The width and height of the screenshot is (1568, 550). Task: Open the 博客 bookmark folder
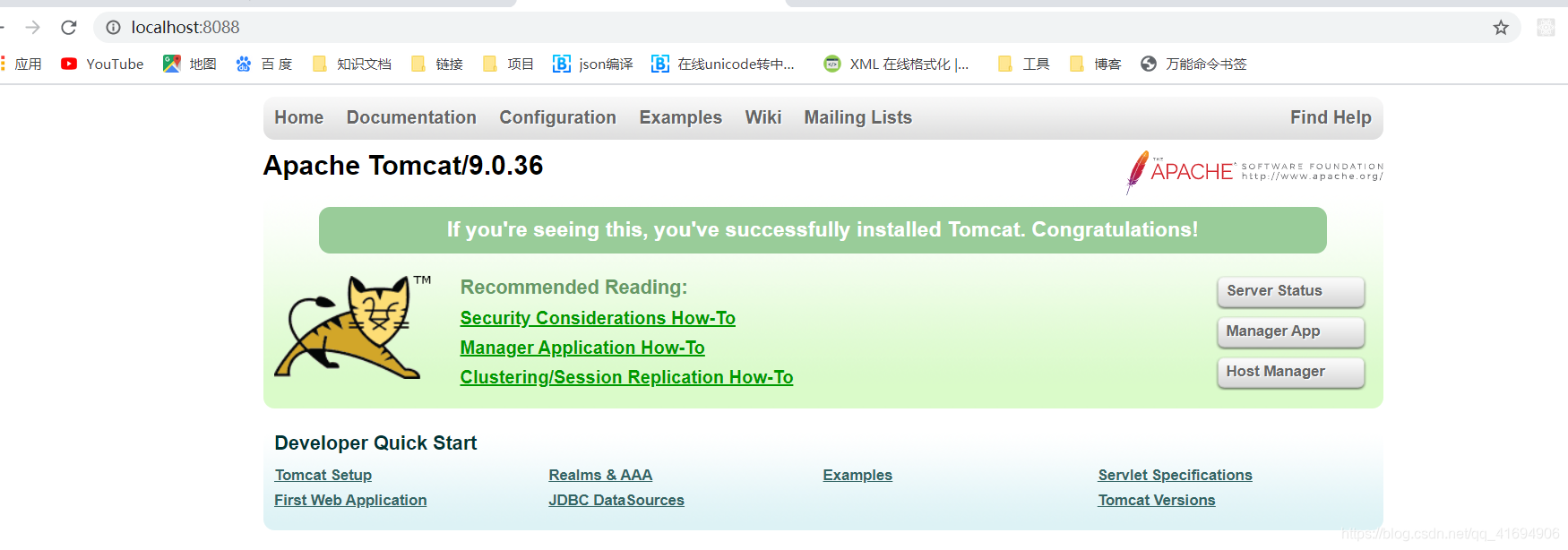1096,64
